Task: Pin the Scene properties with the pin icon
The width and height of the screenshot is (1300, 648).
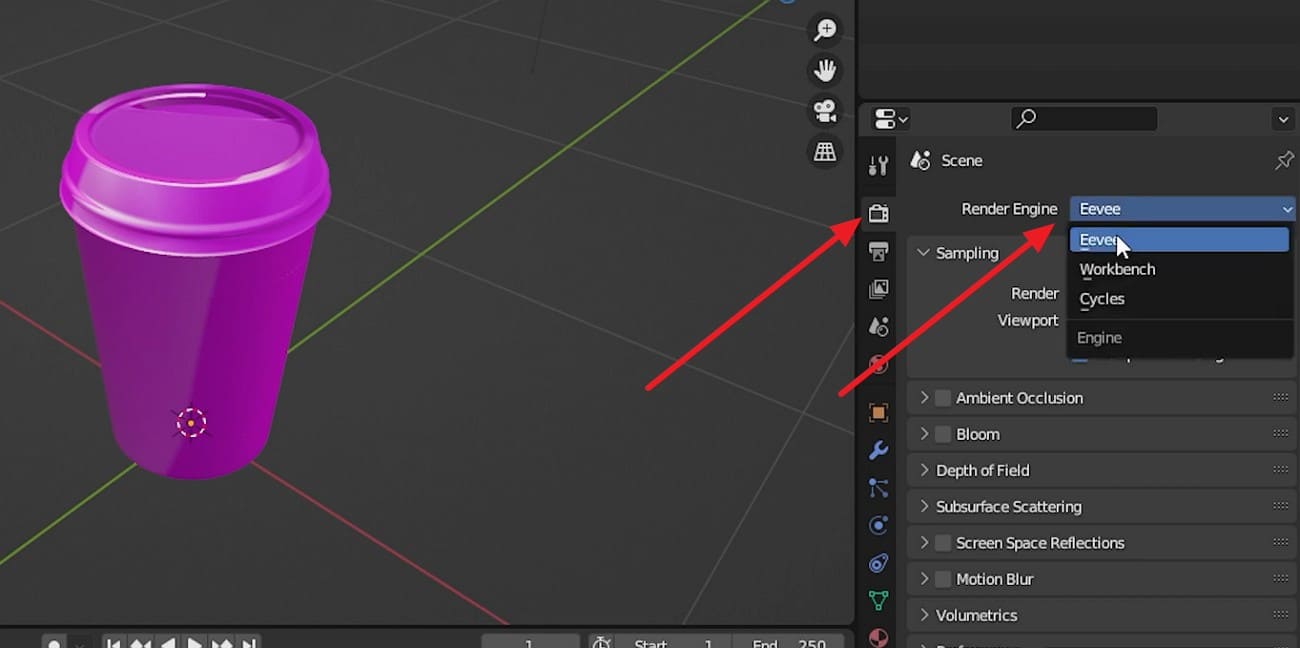Action: 1283,159
